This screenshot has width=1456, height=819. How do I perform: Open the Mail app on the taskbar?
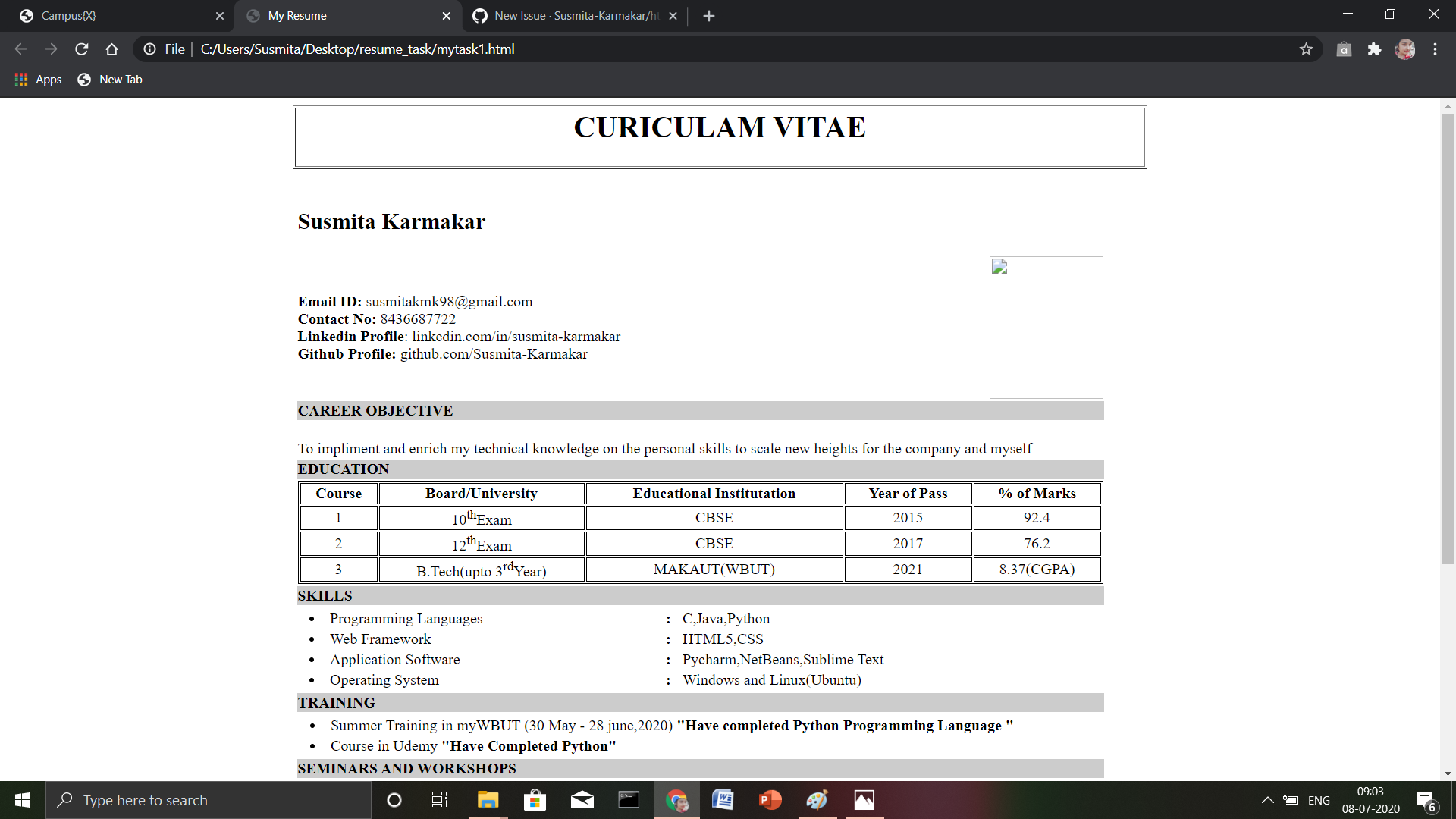pos(582,800)
